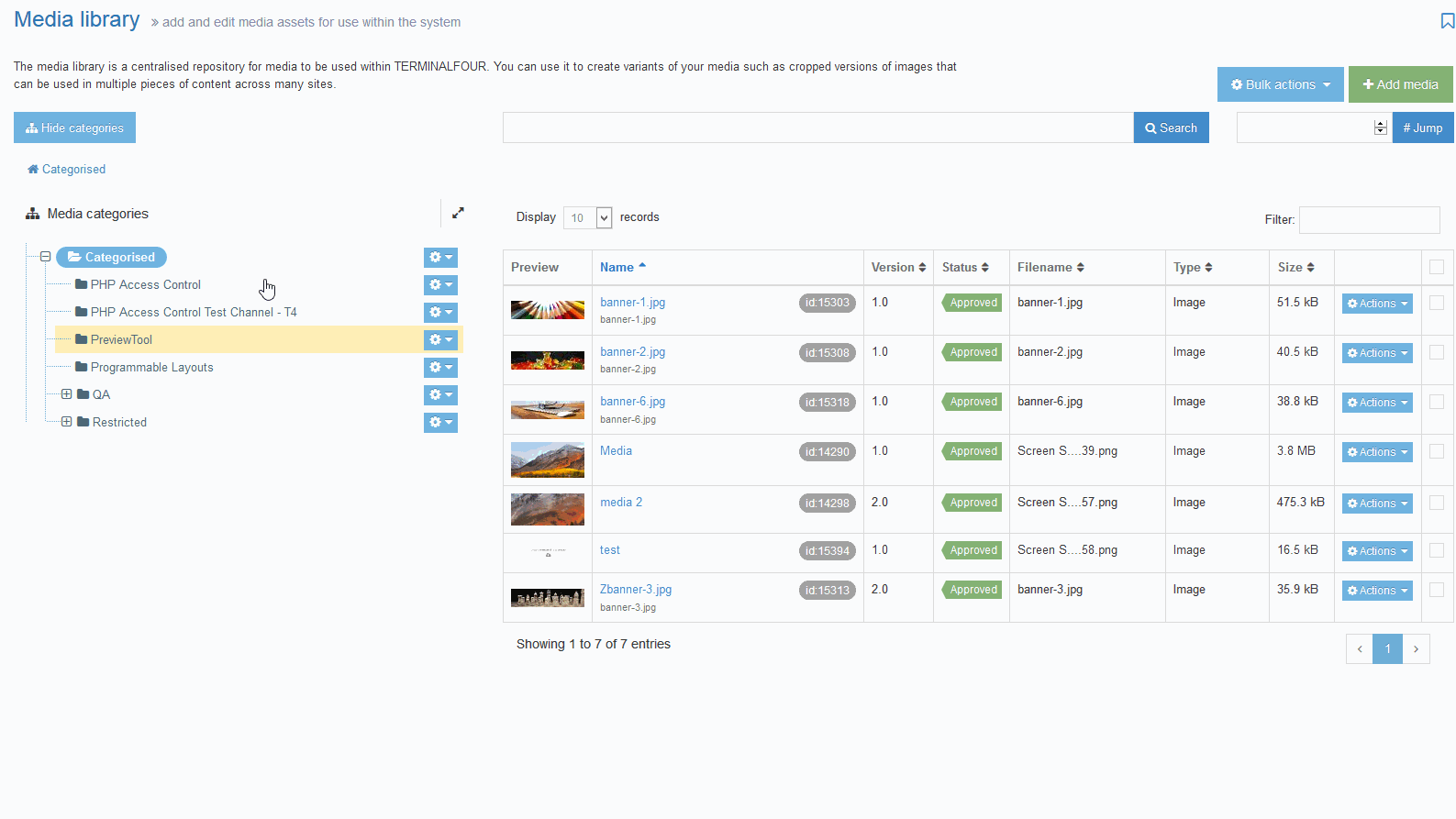Open Actions dropdown for test row

coord(1377,551)
